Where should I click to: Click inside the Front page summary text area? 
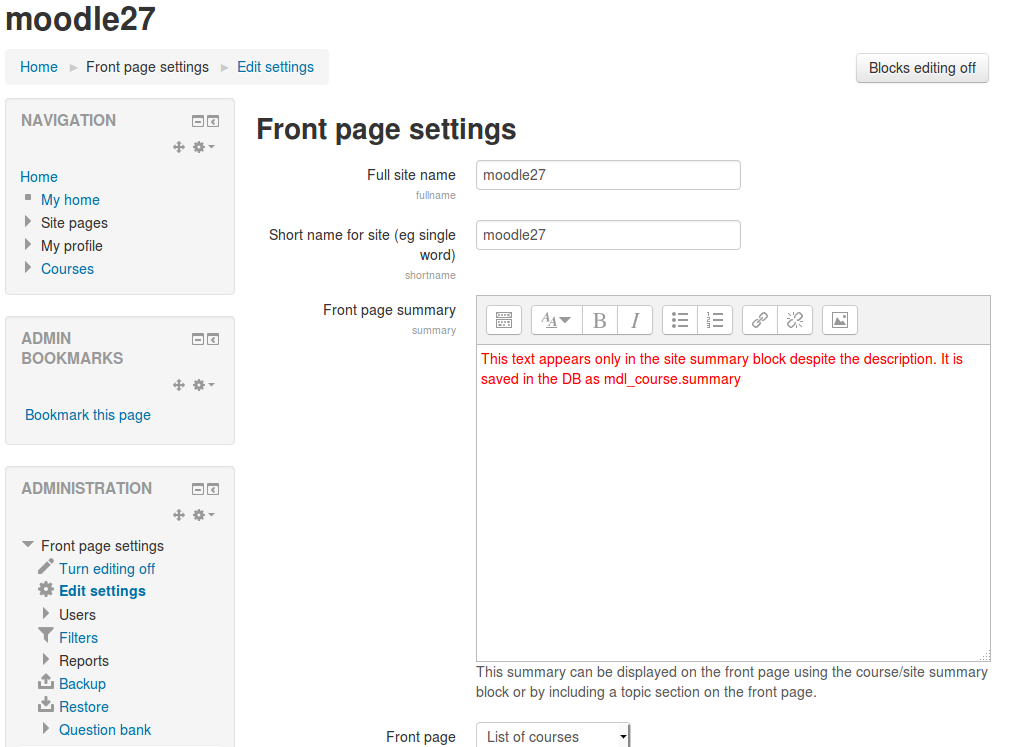(x=733, y=503)
